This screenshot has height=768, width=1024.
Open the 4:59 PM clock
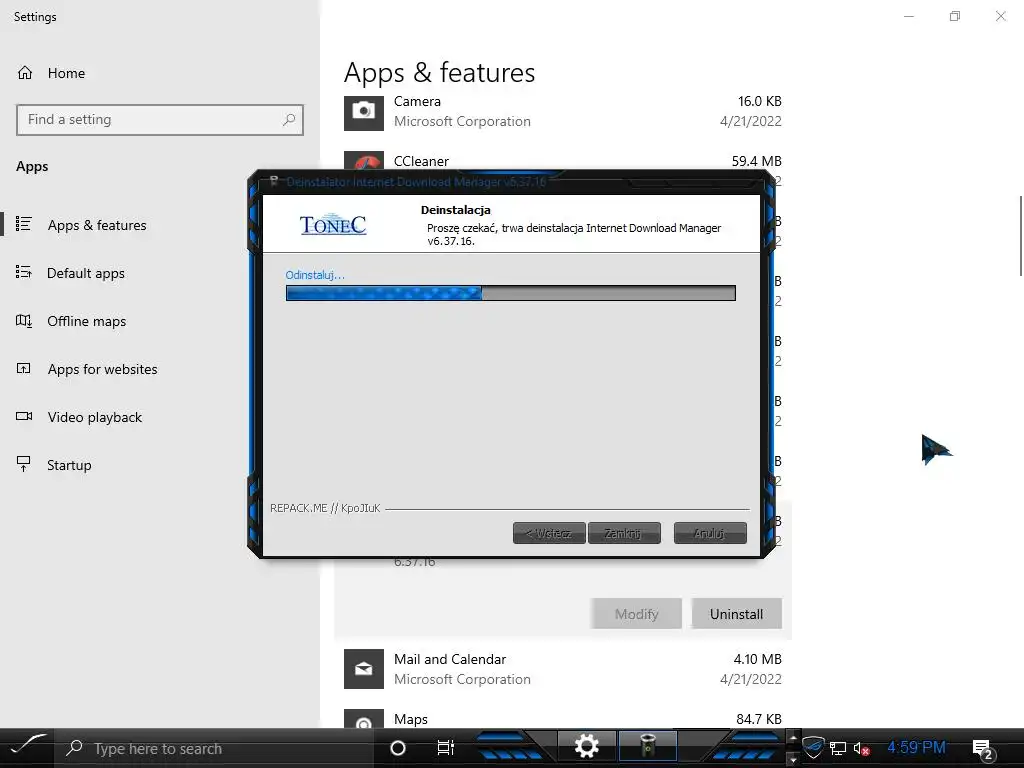coord(917,747)
